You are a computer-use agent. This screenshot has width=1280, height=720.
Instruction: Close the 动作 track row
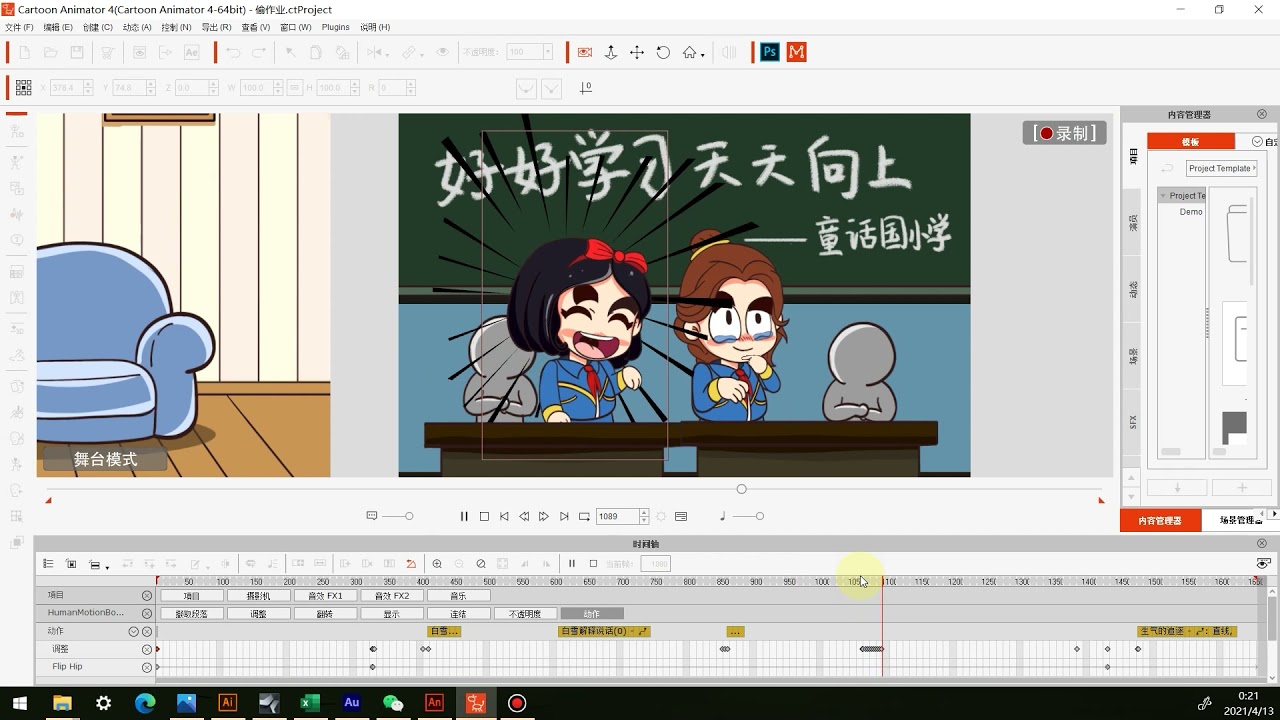[147, 632]
